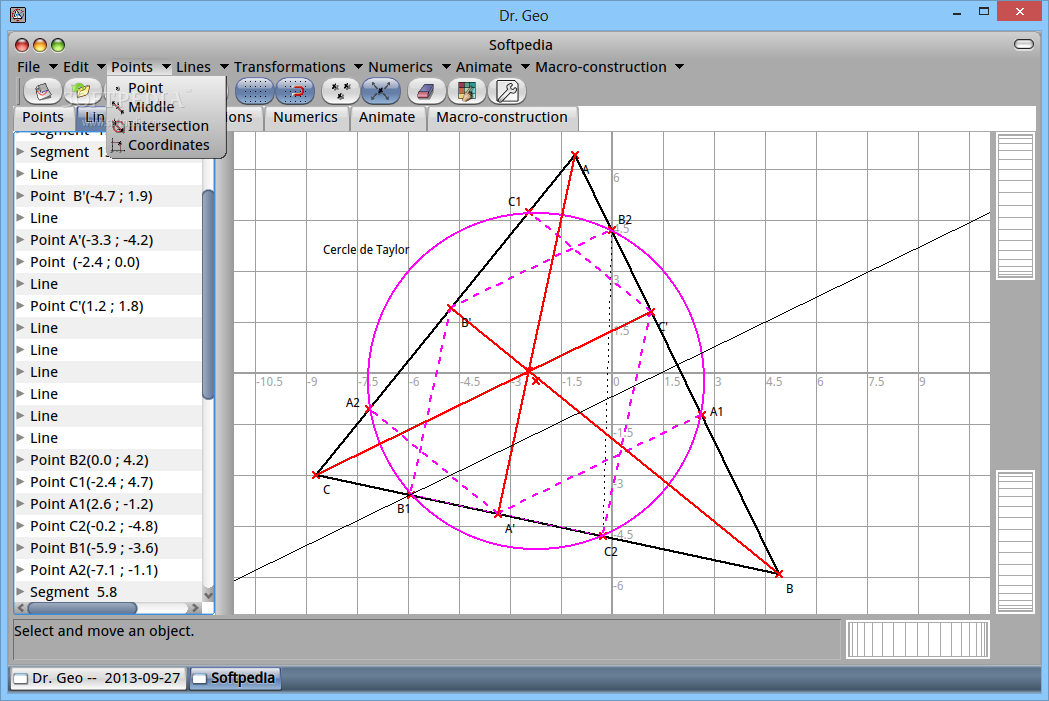Open the Macro-construction menu
The width and height of the screenshot is (1049, 701).
point(609,67)
